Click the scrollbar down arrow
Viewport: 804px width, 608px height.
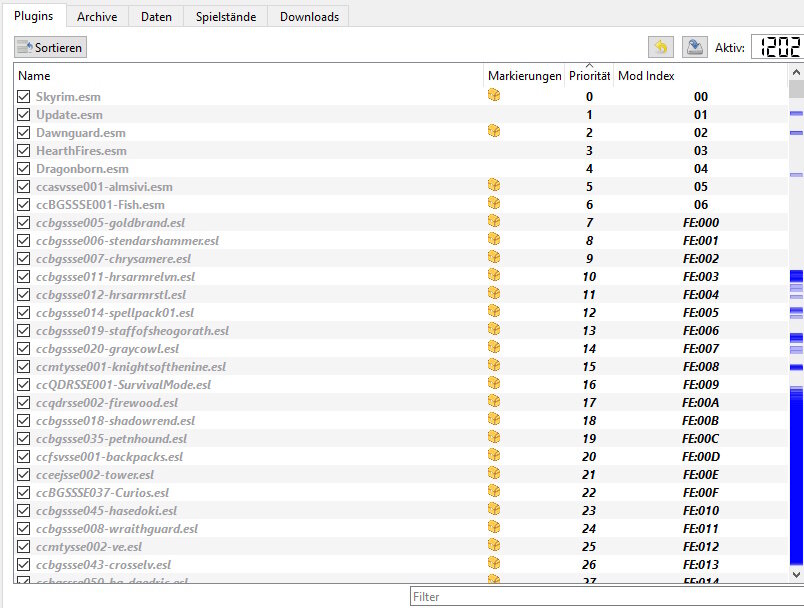(796, 575)
